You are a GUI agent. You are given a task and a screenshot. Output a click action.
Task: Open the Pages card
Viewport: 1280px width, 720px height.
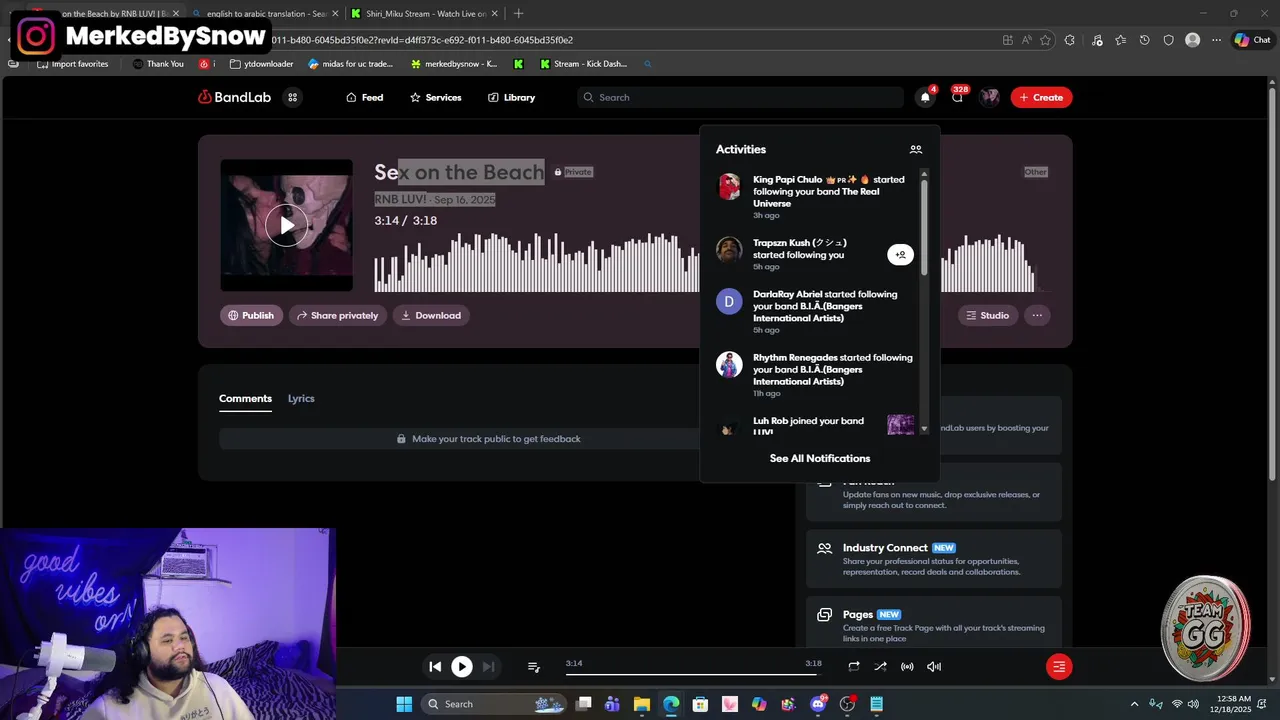pyautogui.click(x=934, y=622)
